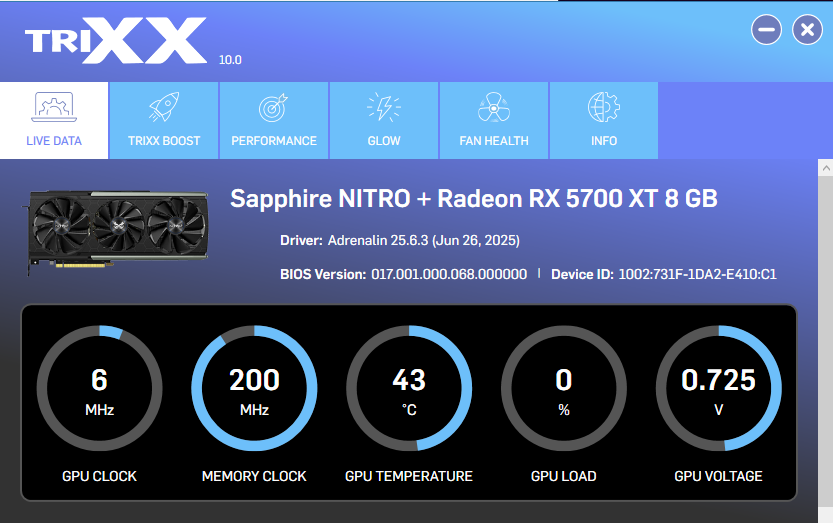Viewport: 833px width, 523px height.
Task: Click the TRIXX logo
Action: [x=116, y=40]
